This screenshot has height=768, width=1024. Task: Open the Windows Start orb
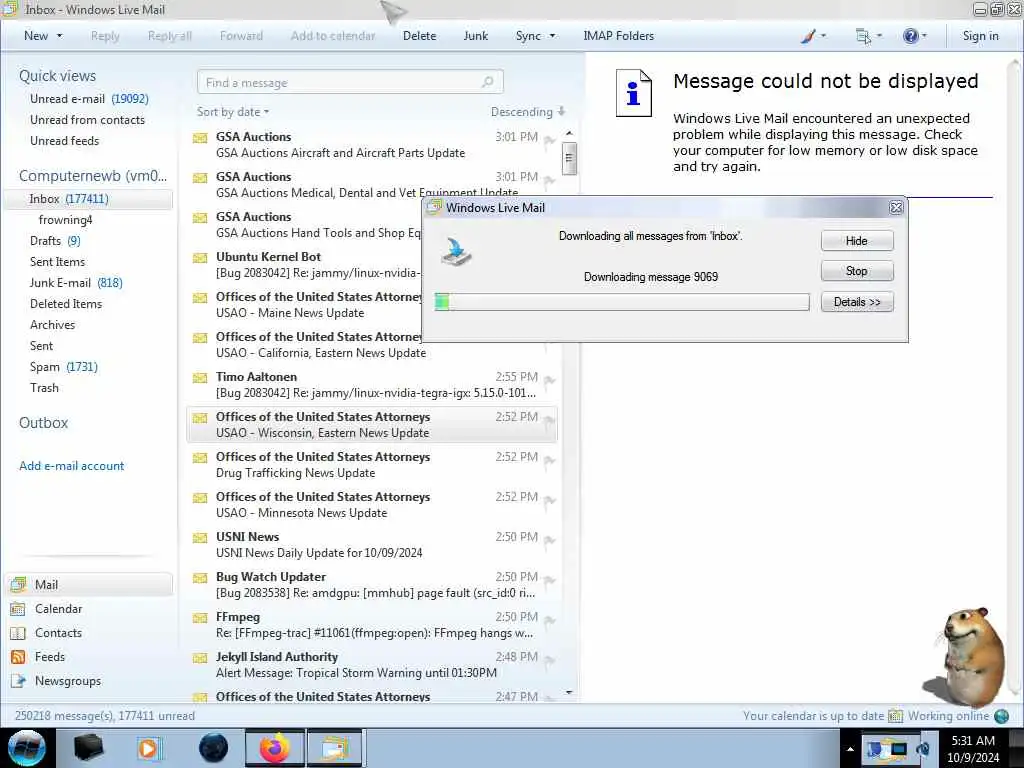pos(27,748)
